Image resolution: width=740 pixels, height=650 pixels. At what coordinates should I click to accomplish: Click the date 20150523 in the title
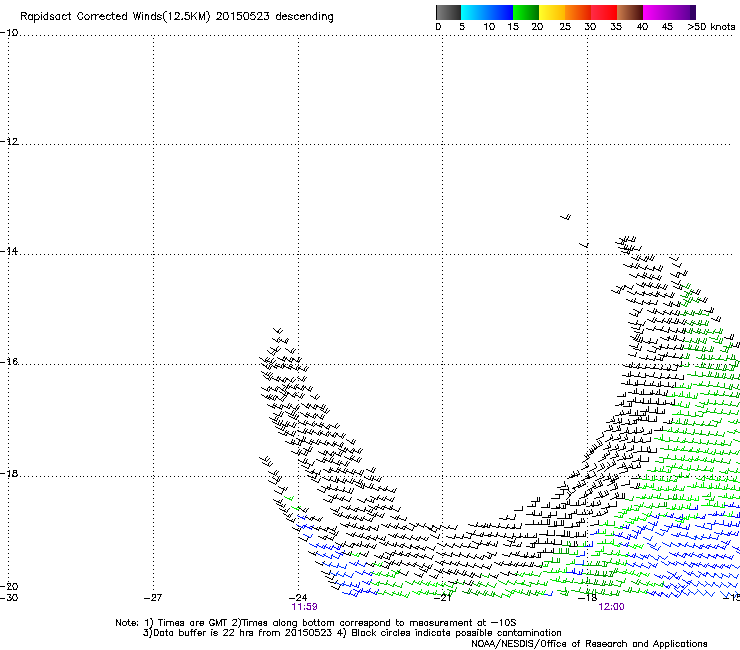click(243, 16)
